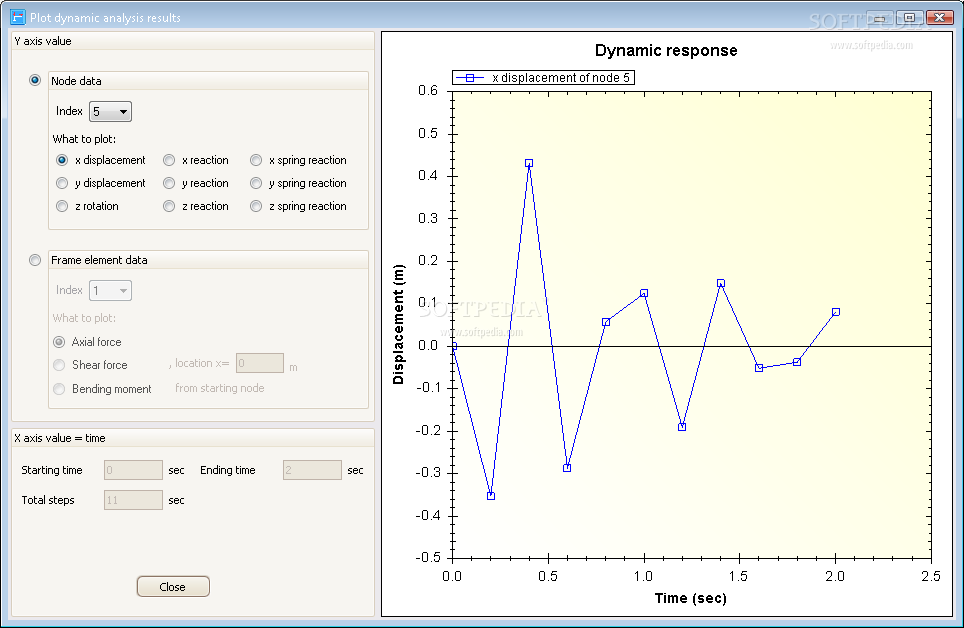Select the Frame element data radio button
Viewport: 964px width, 628px height.
pos(35,260)
